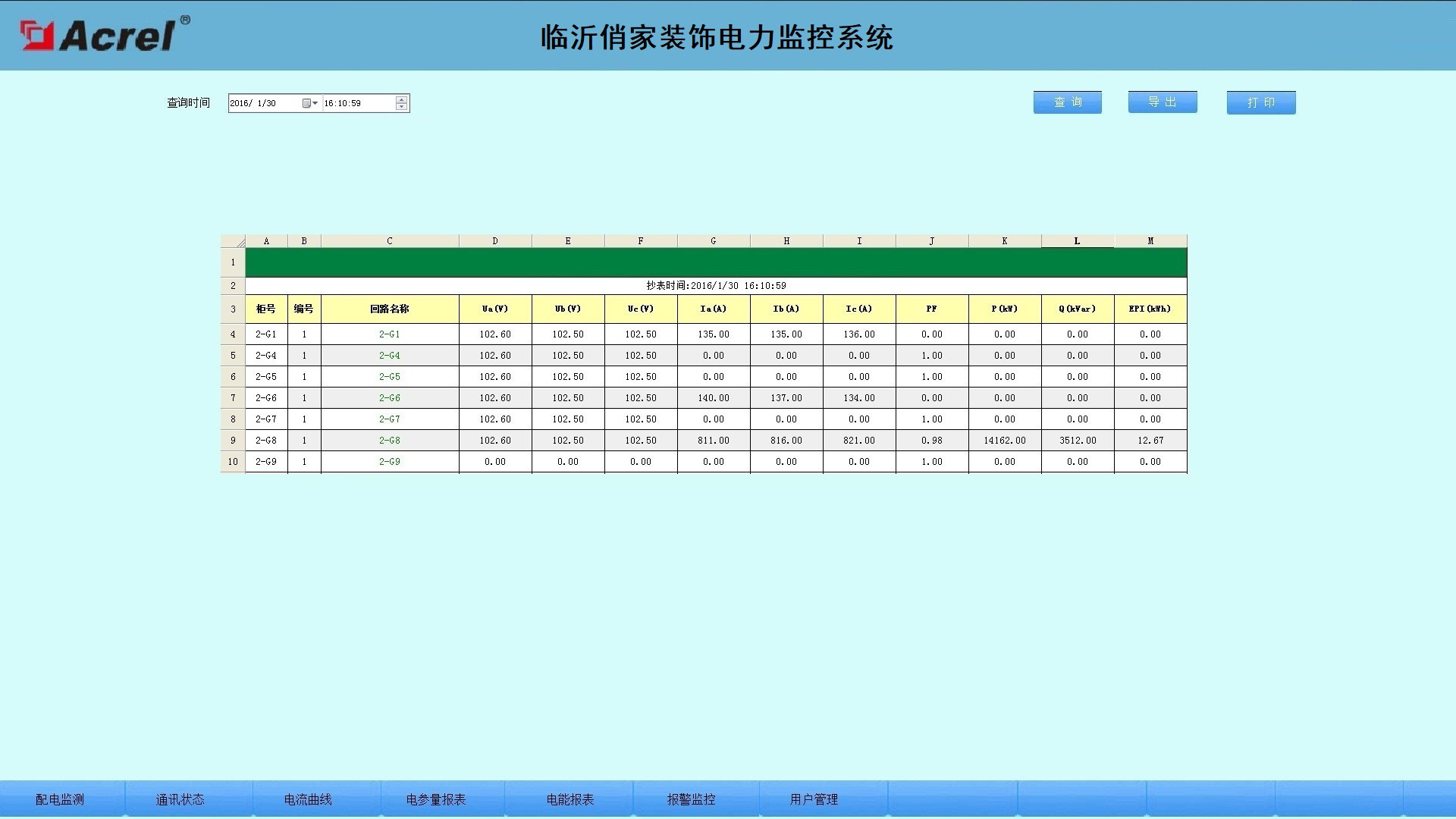Click the 编号 header cell
This screenshot has height=819, width=1456.
pos(304,309)
